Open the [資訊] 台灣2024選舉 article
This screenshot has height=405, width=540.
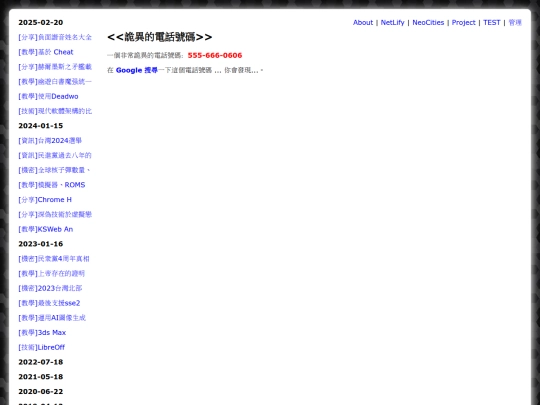tap(50, 141)
